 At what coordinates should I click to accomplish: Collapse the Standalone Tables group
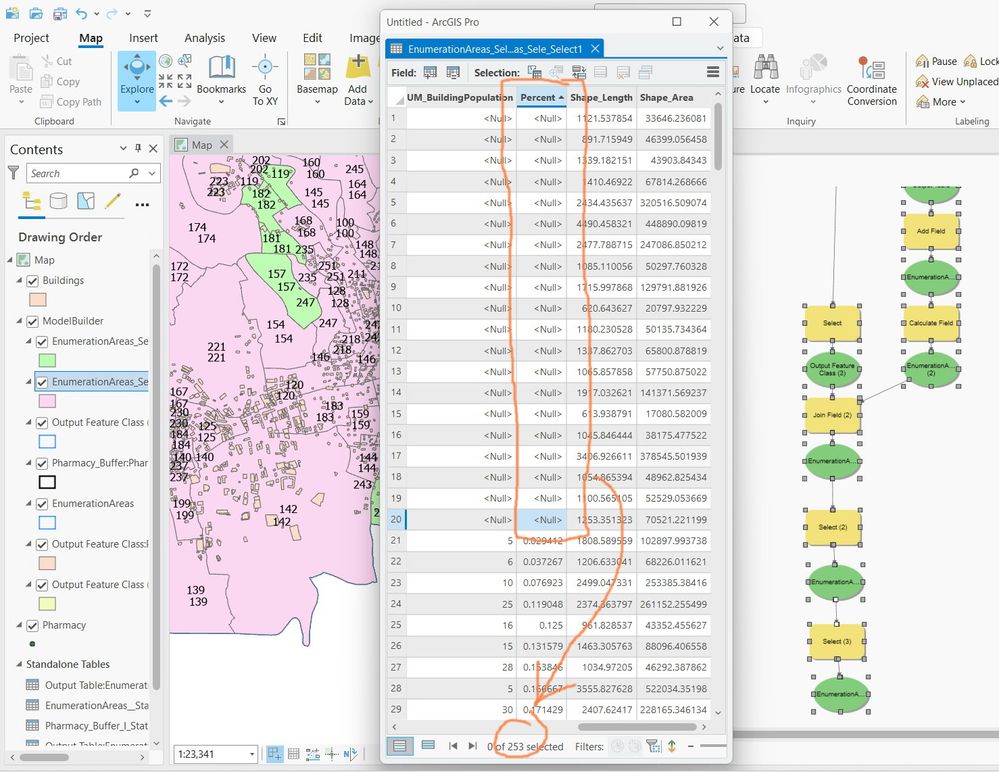pos(18,664)
